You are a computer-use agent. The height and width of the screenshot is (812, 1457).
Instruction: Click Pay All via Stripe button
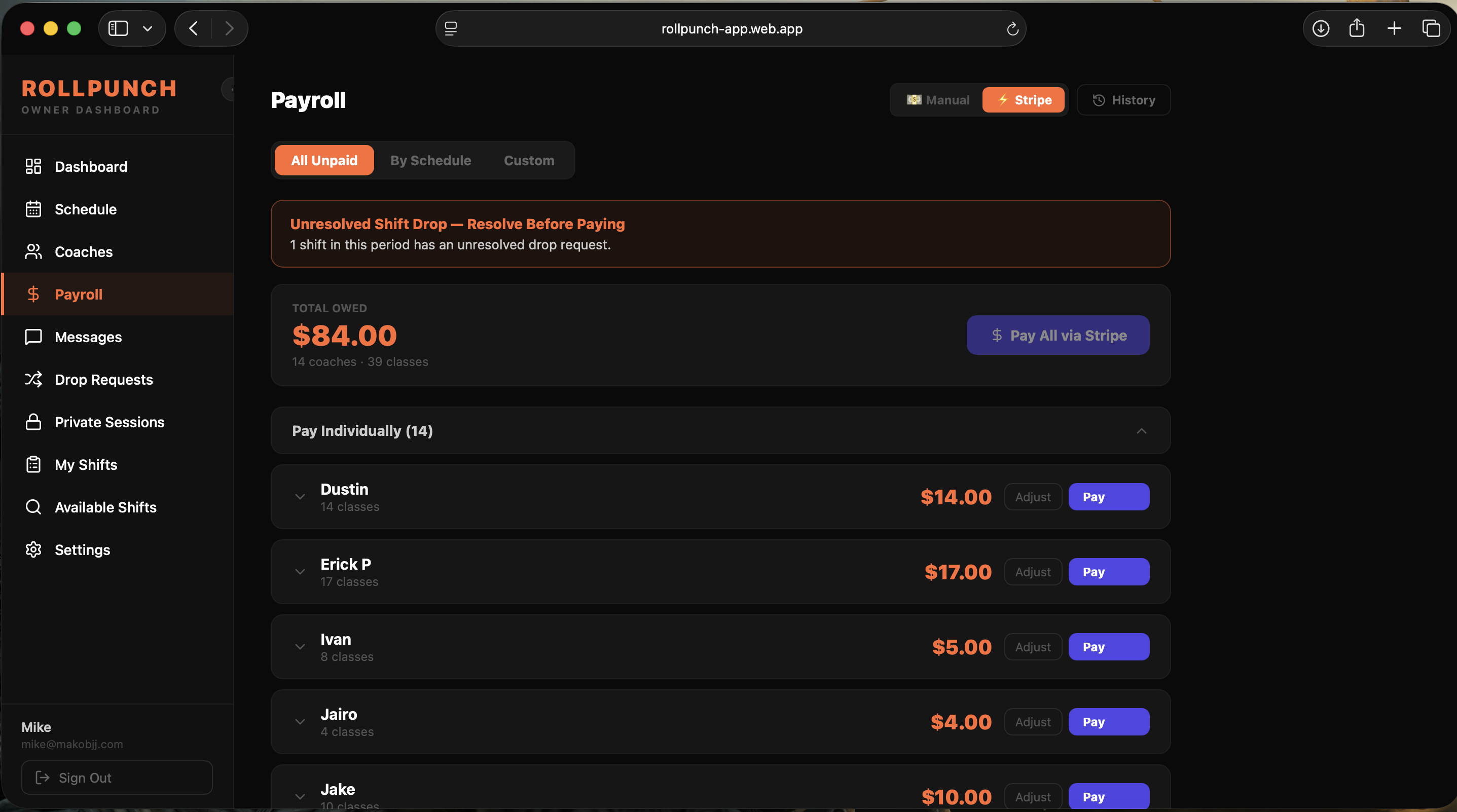click(1058, 336)
